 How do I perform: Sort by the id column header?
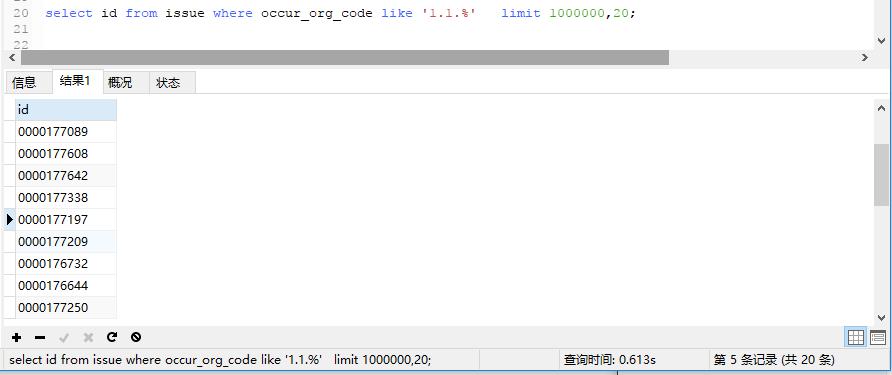click(x=66, y=109)
